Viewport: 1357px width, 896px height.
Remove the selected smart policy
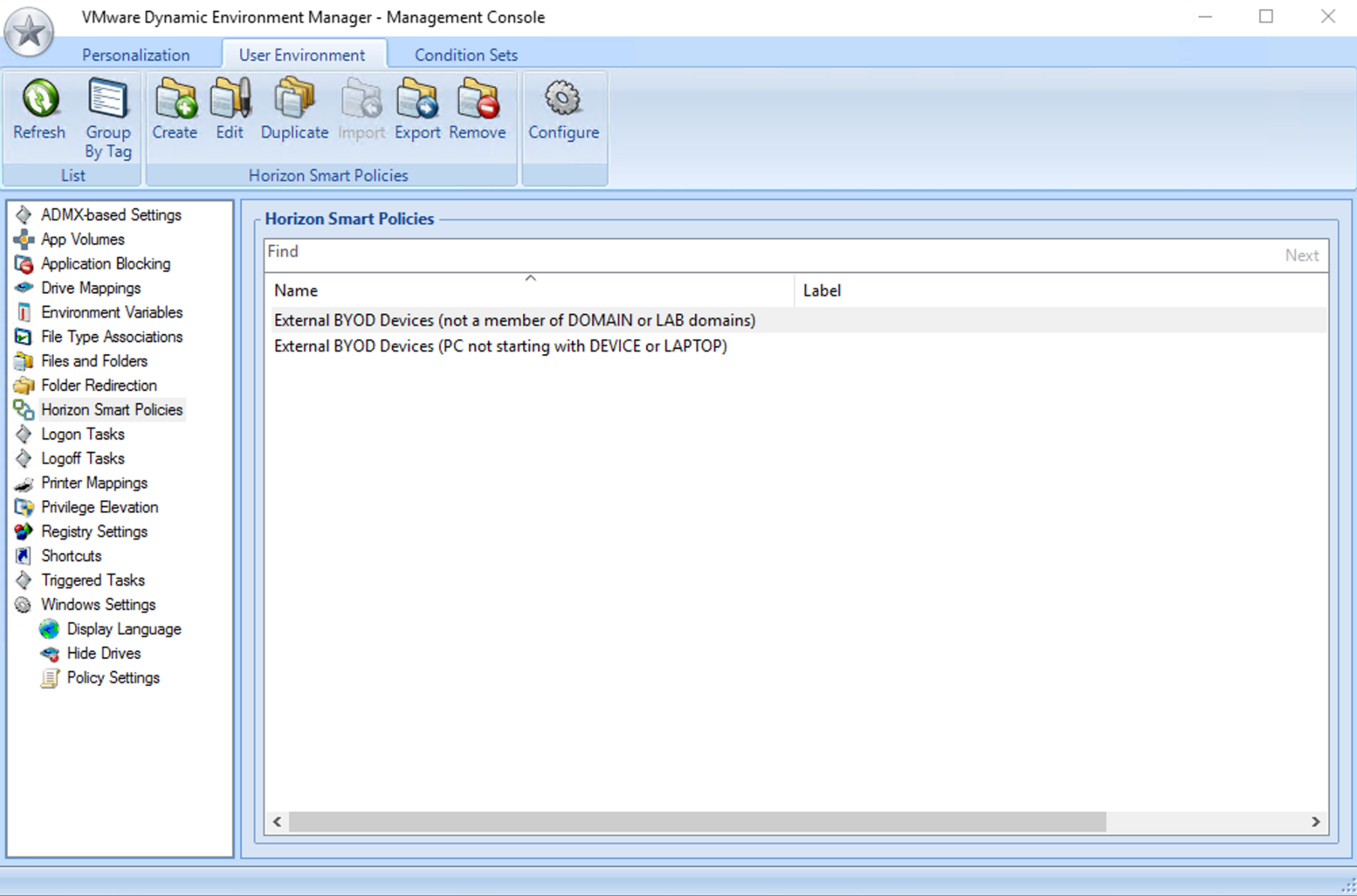coord(477,110)
